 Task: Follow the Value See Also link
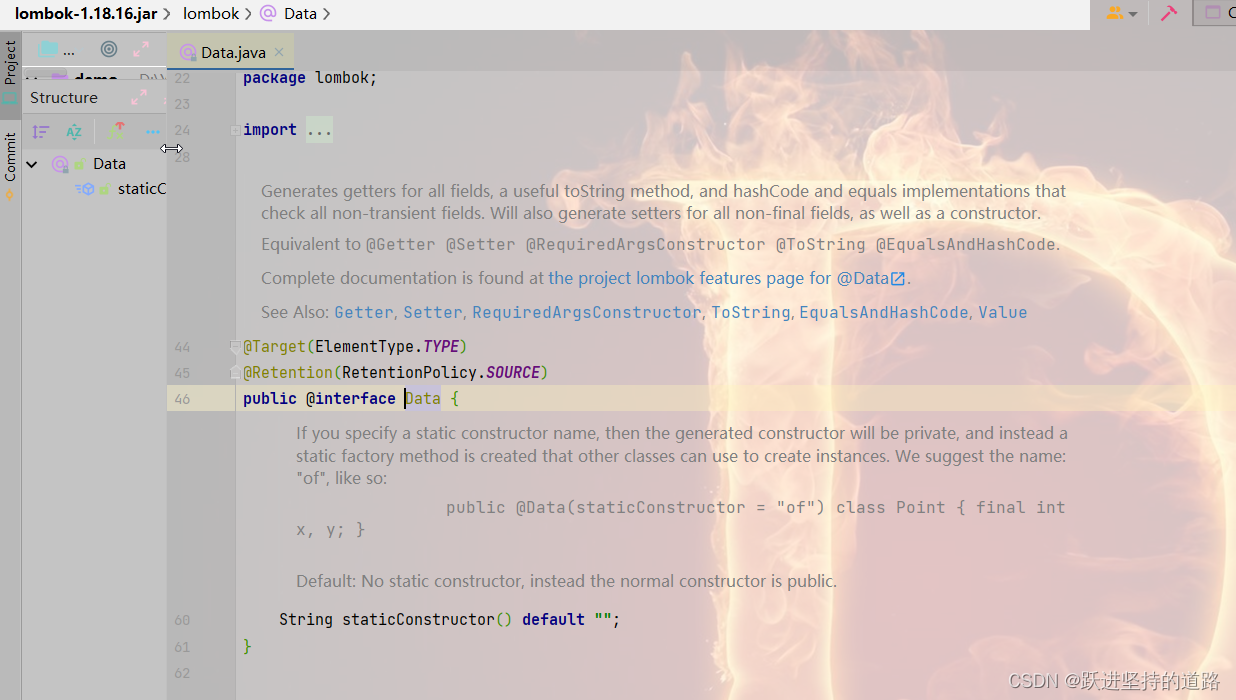pyautogui.click(x=1003, y=312)
